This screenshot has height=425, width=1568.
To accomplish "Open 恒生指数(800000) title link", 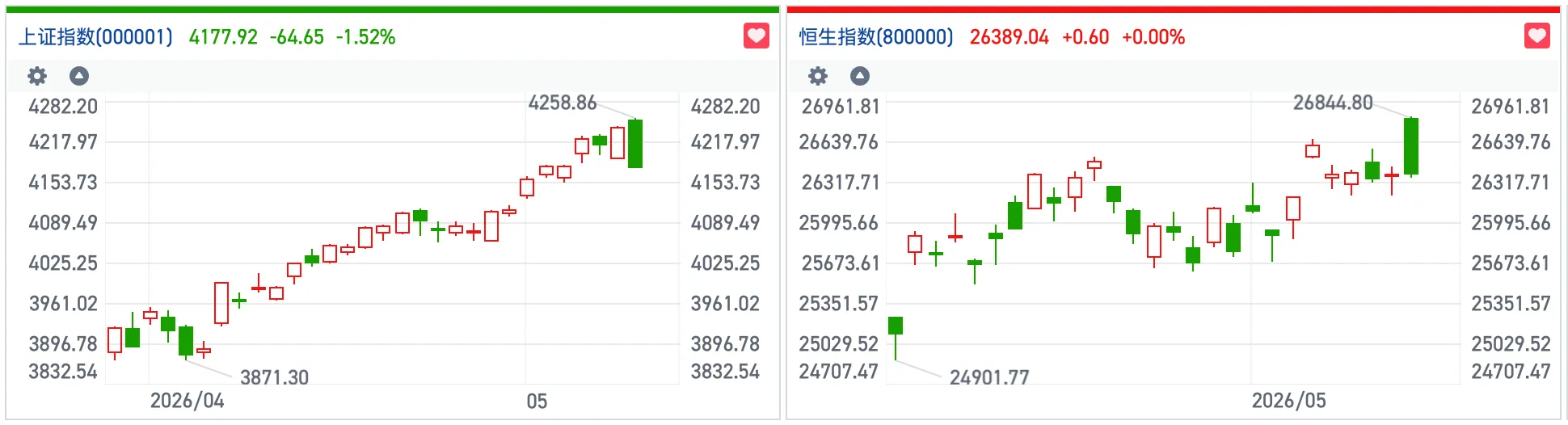I will pos(876,37).
